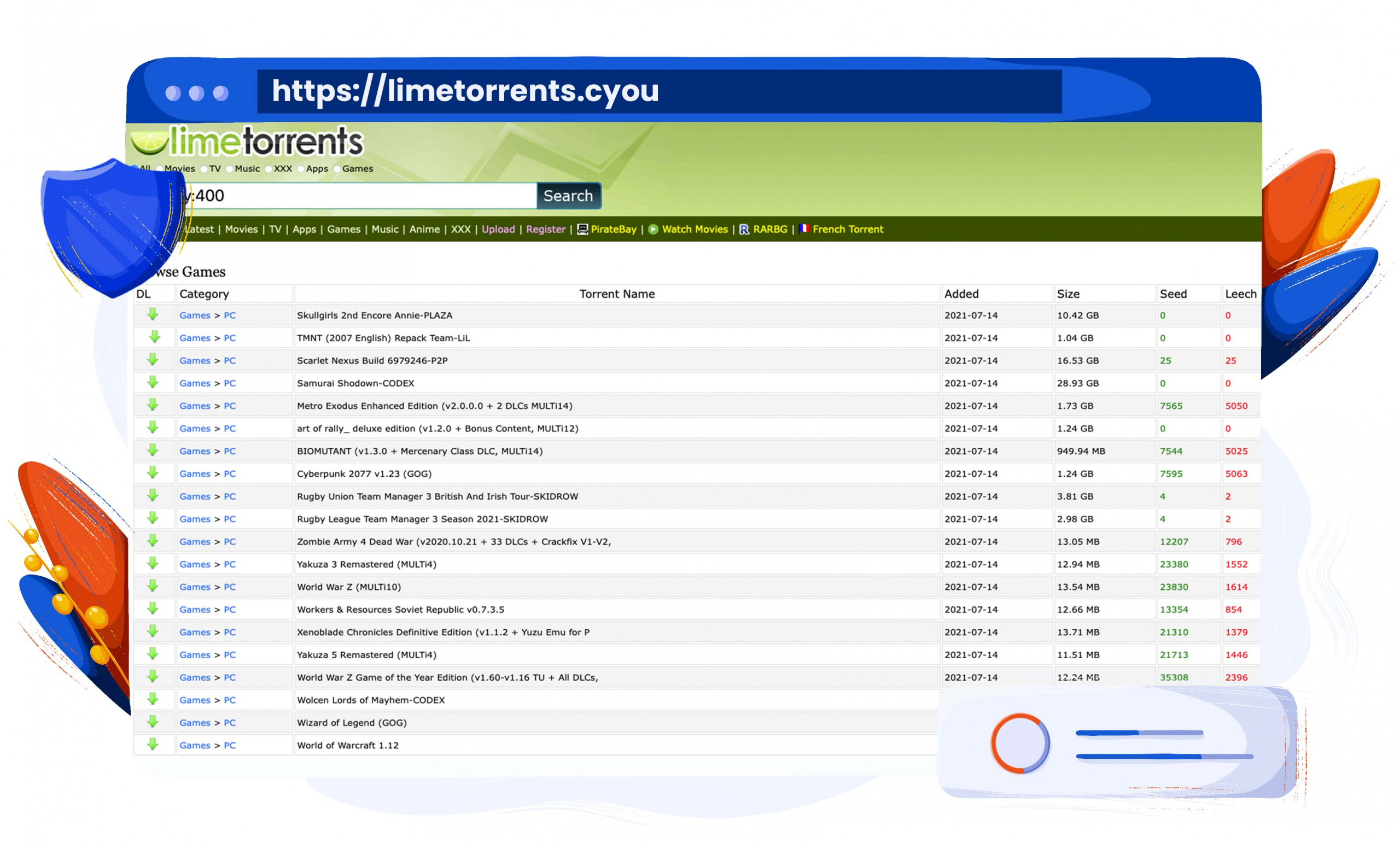This screenshot has width=1400, height=843.
Task: Download Rugby League Team Manager 3 arrow
Action: (152, 518)
